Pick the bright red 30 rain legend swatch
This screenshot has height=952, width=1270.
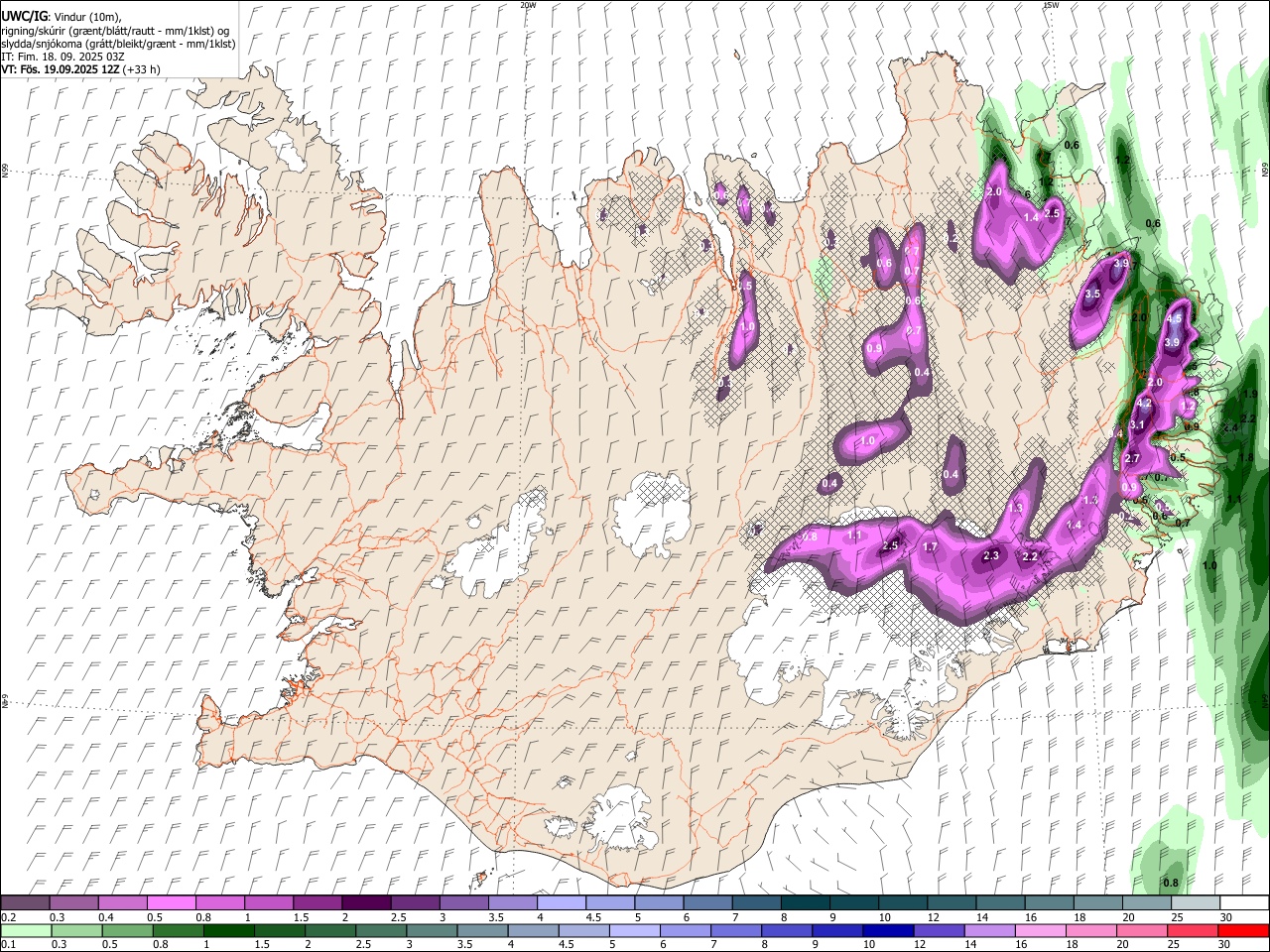tap(1243, 930)
